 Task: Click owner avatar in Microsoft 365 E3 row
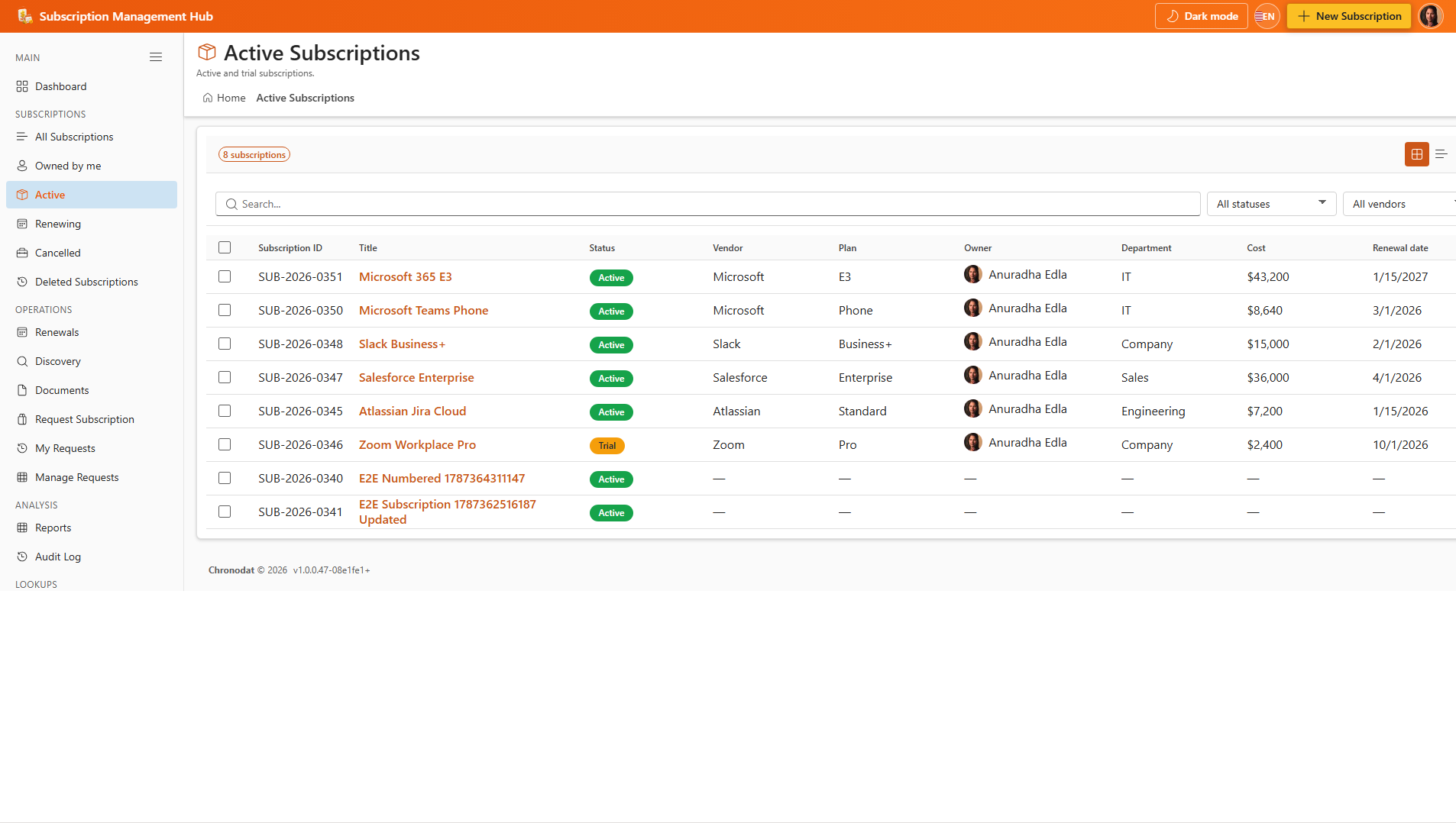tap(973, 275)
